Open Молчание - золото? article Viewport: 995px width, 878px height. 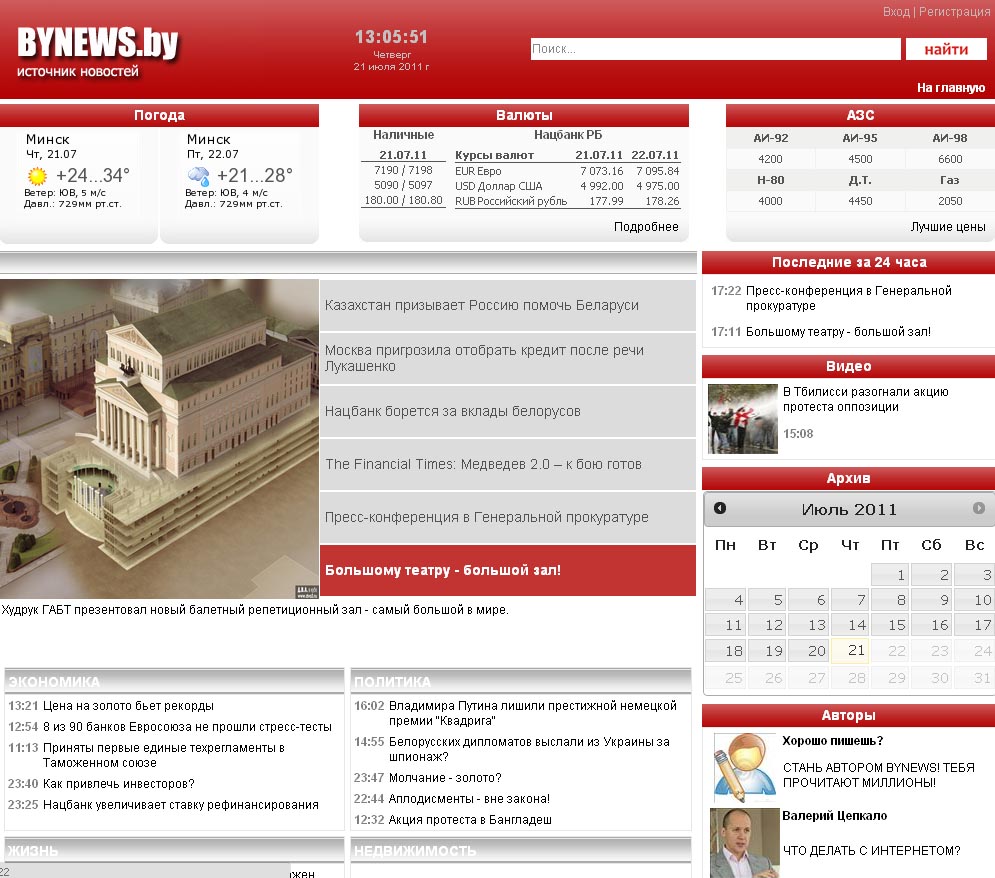445,778
